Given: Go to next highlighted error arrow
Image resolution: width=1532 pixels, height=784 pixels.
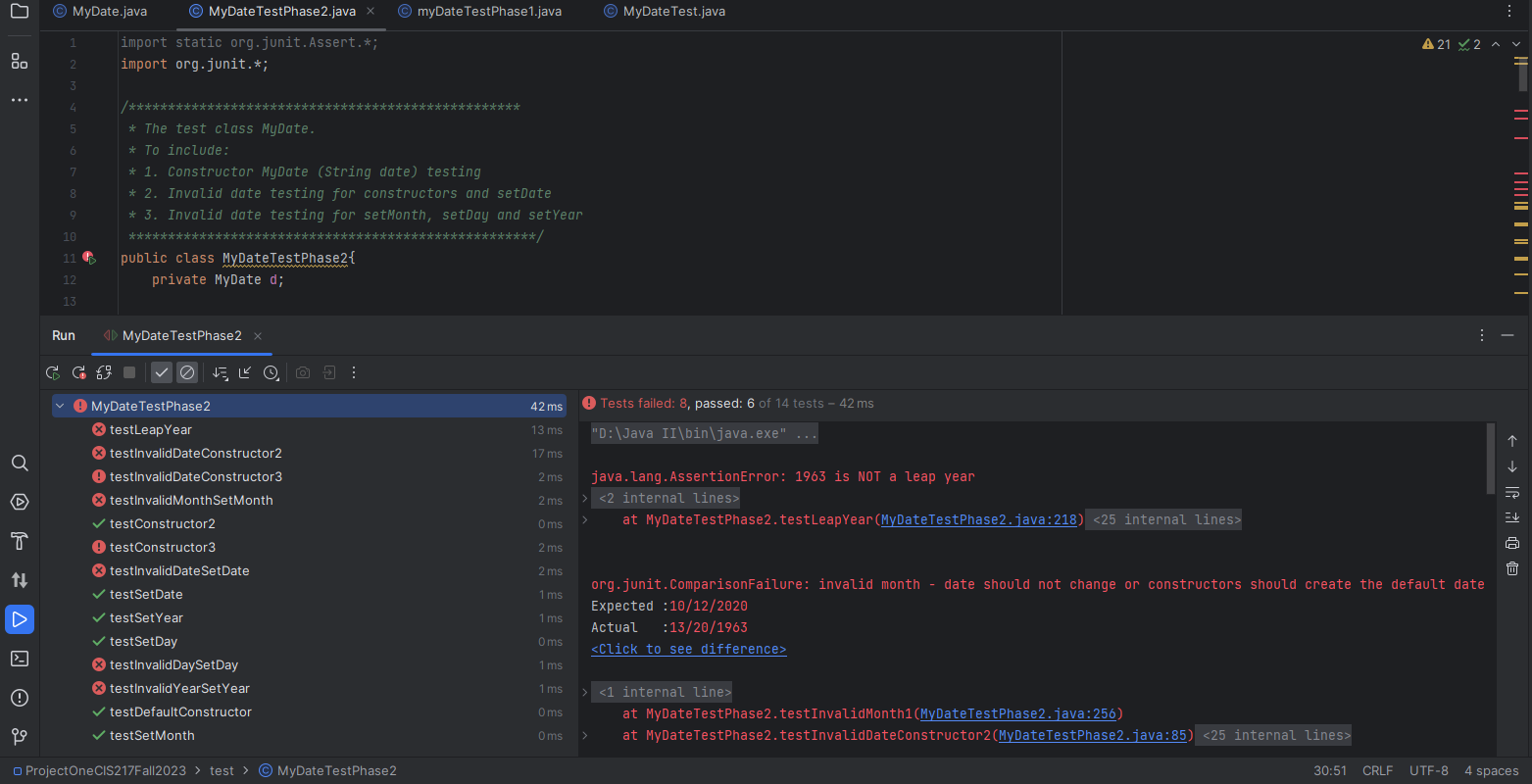Looking at the screenshot, I should coord(1517,44).
